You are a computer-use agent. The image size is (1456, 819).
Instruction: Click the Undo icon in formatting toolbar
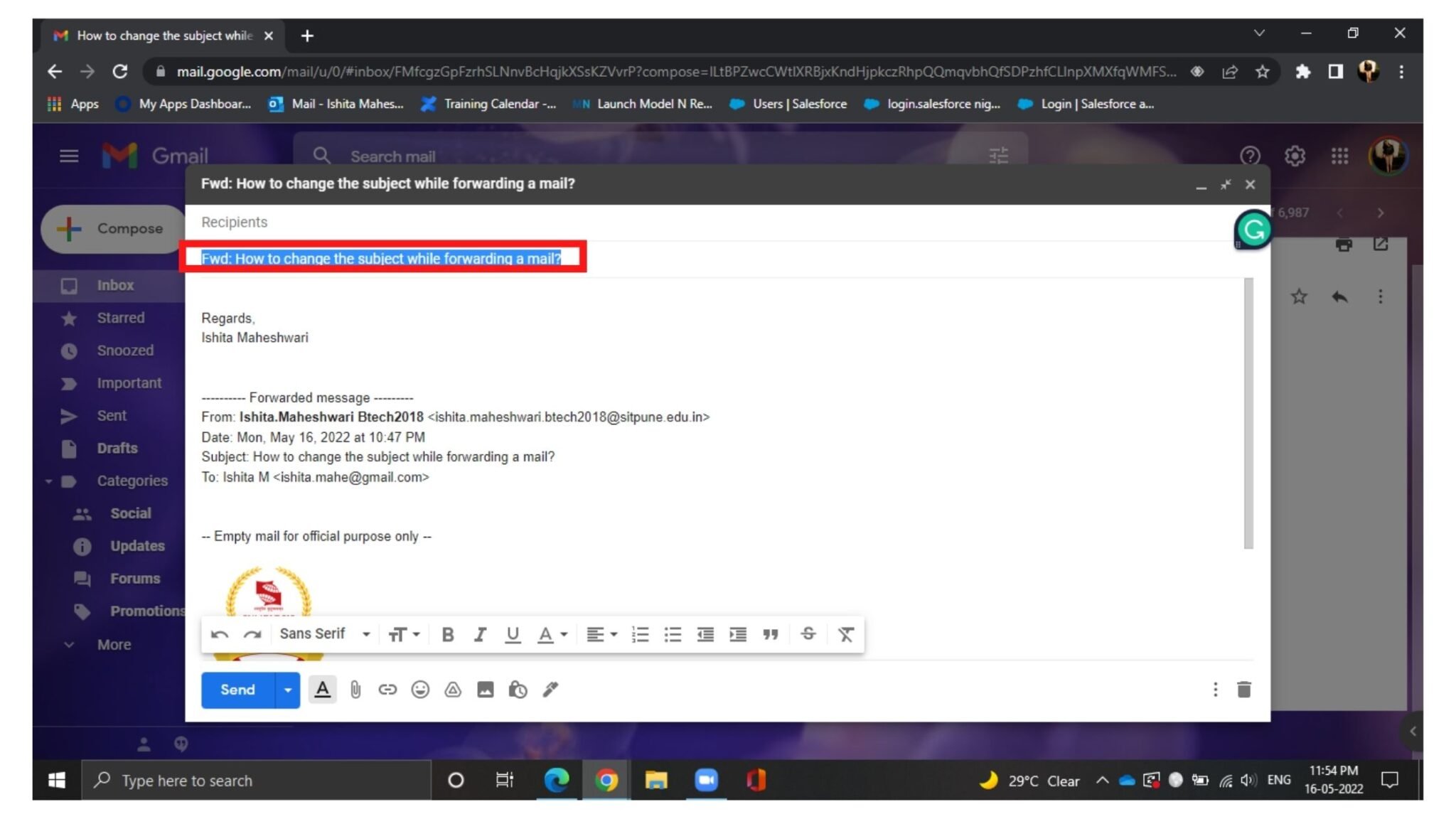[220, 634]
